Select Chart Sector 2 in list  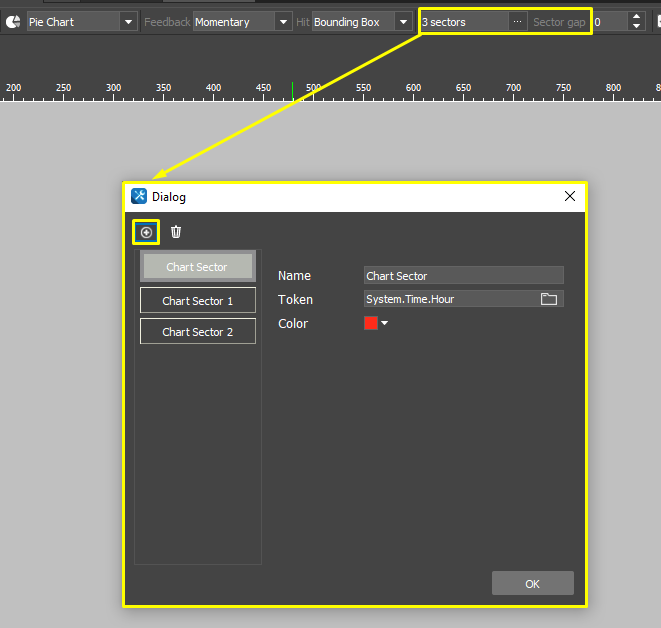pos(197,331)
